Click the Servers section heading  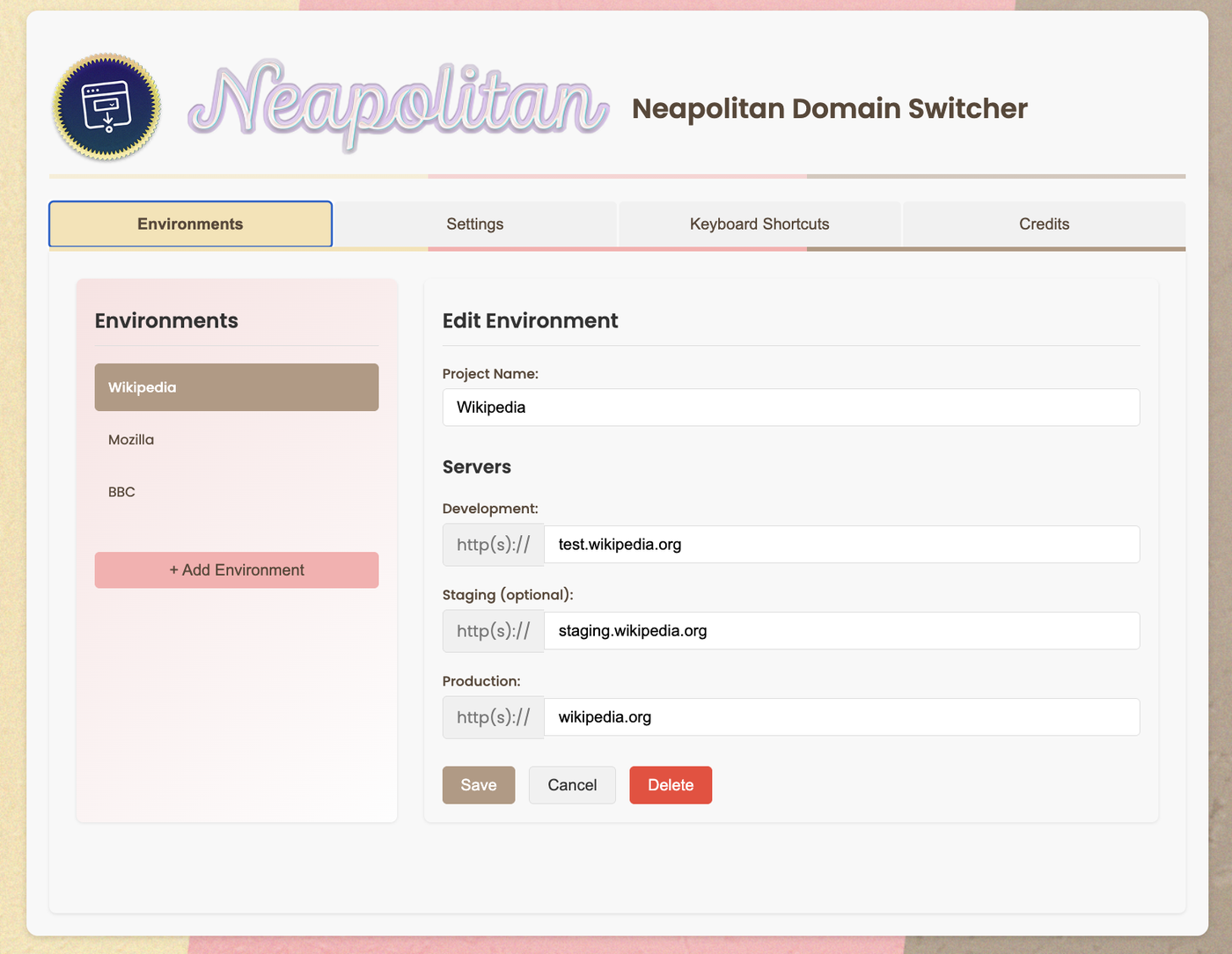click(477, 466)
